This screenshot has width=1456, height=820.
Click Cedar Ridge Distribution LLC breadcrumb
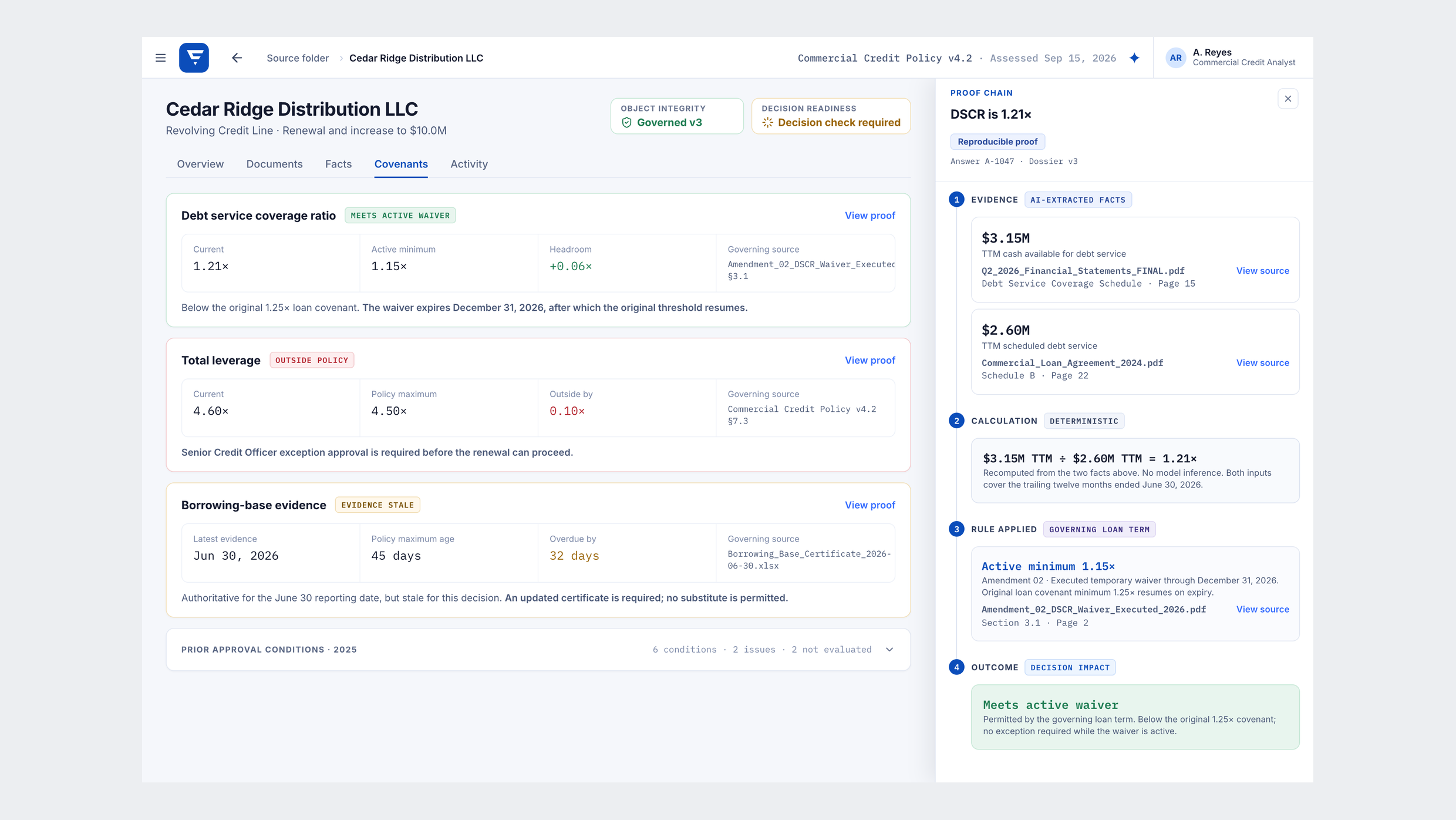tap(416, 58)
